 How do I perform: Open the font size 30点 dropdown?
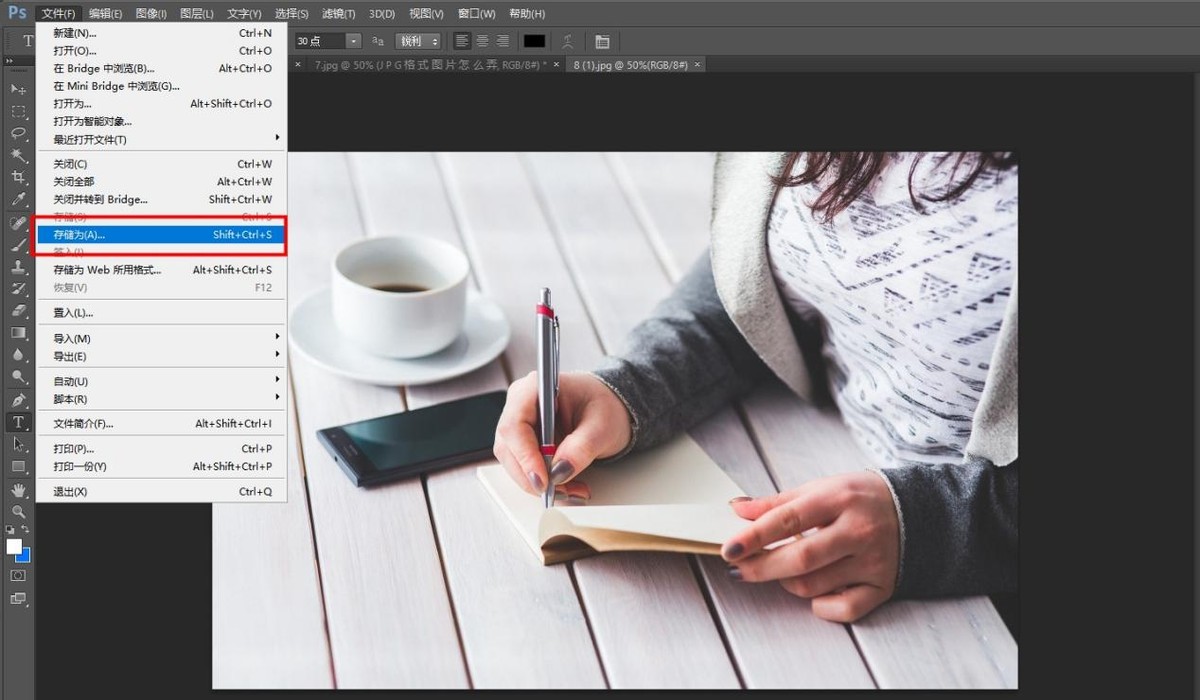[353, 41]
